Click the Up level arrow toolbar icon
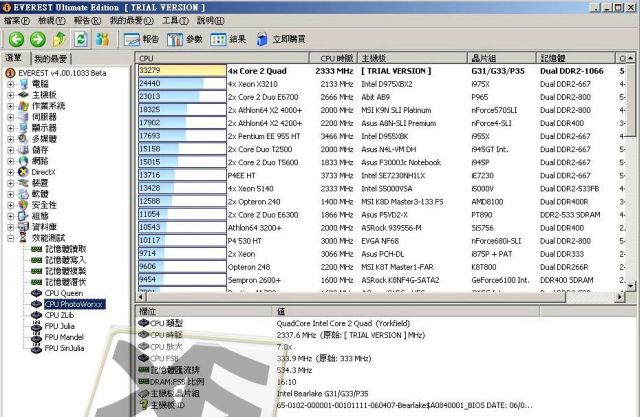 click(x=59, y=39)
